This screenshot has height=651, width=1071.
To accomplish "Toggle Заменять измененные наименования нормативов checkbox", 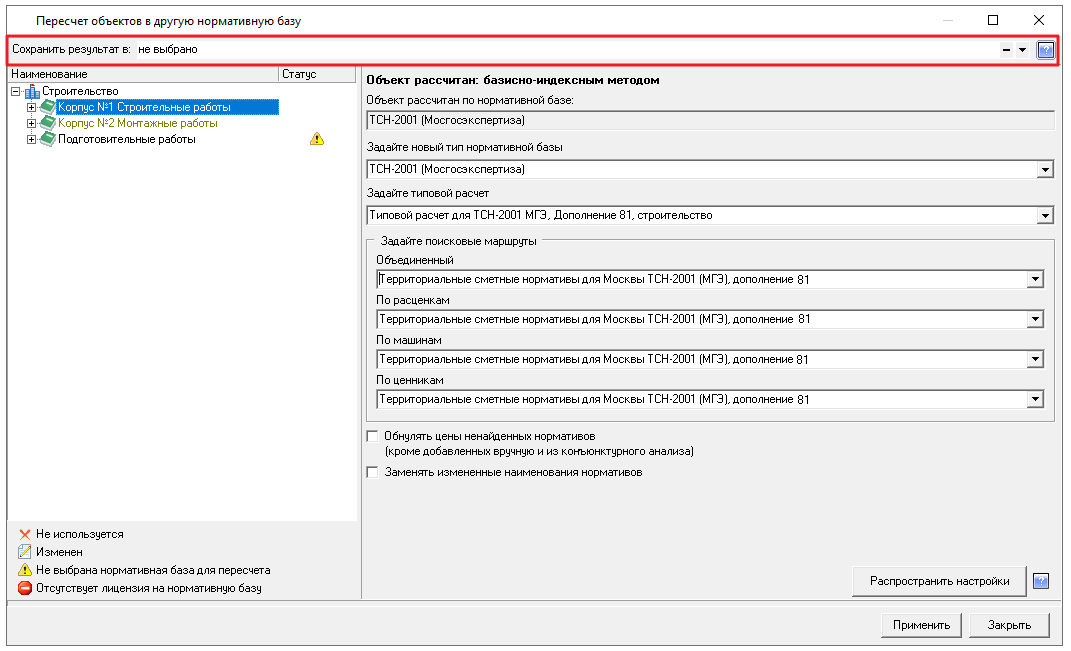I will click(373, 472).
